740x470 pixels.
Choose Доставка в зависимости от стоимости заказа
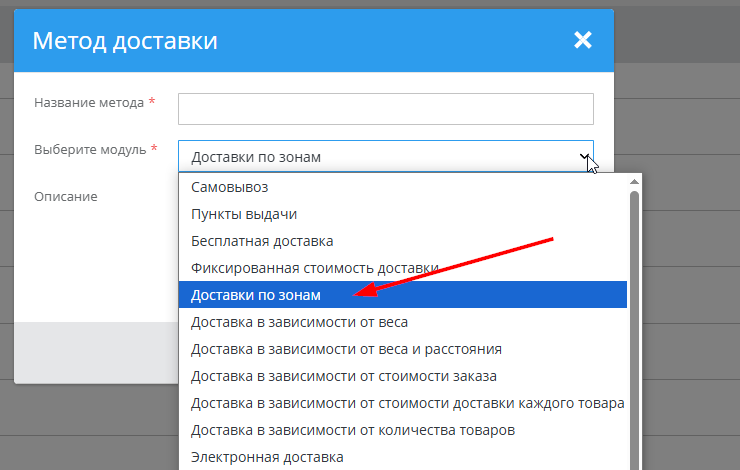tap(343, 376)
